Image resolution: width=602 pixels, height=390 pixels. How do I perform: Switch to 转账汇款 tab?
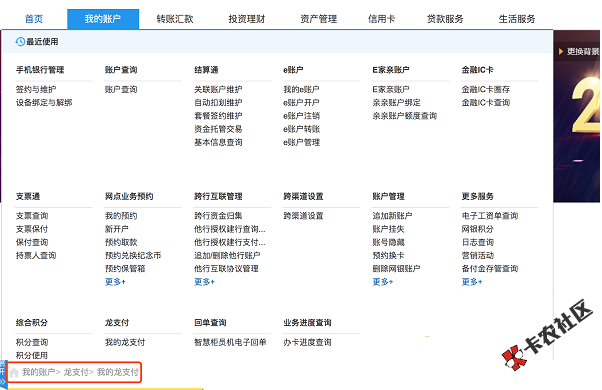click(x=175, y=19)
